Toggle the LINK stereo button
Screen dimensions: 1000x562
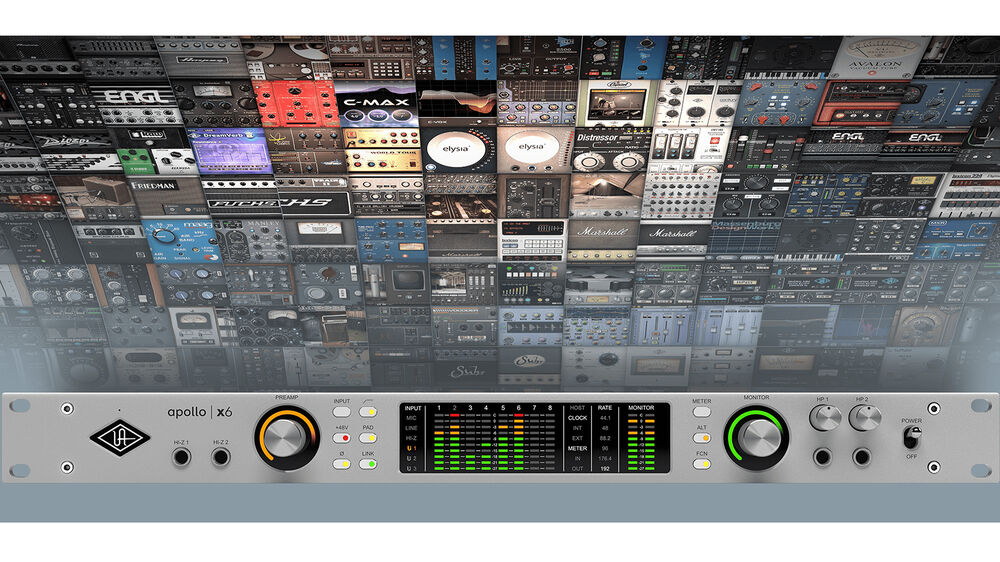tap(368, 464)
